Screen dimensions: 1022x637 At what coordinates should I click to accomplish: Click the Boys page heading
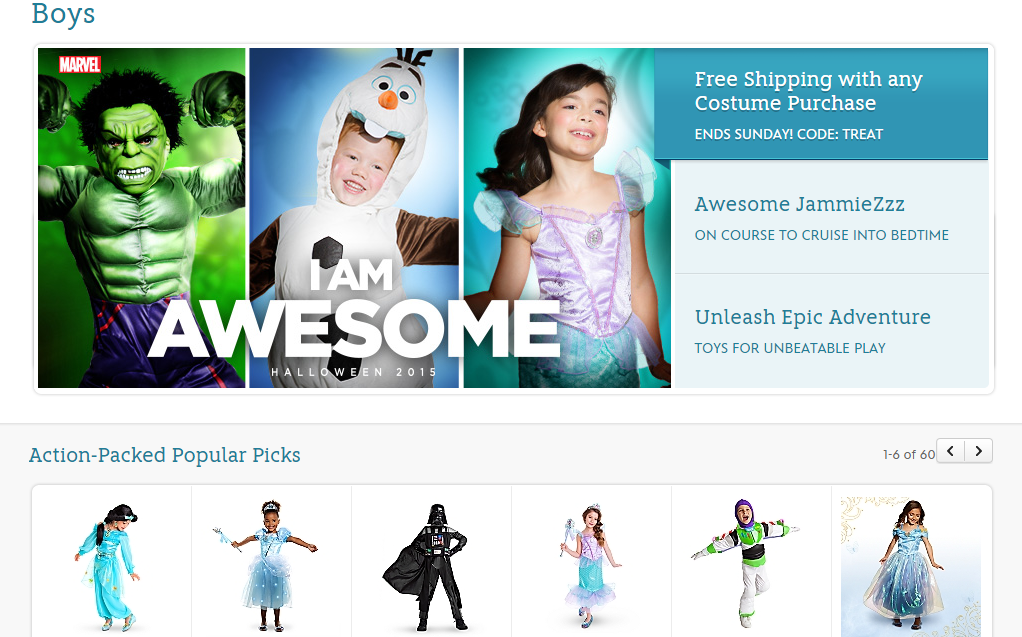coord(63,13)
